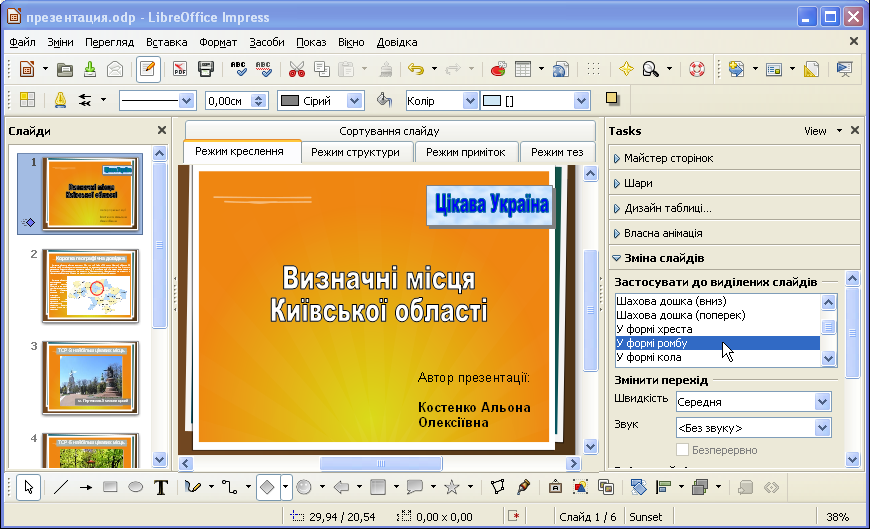
Task: Select the Rectangle drawing tool
Action: [110, 487]
